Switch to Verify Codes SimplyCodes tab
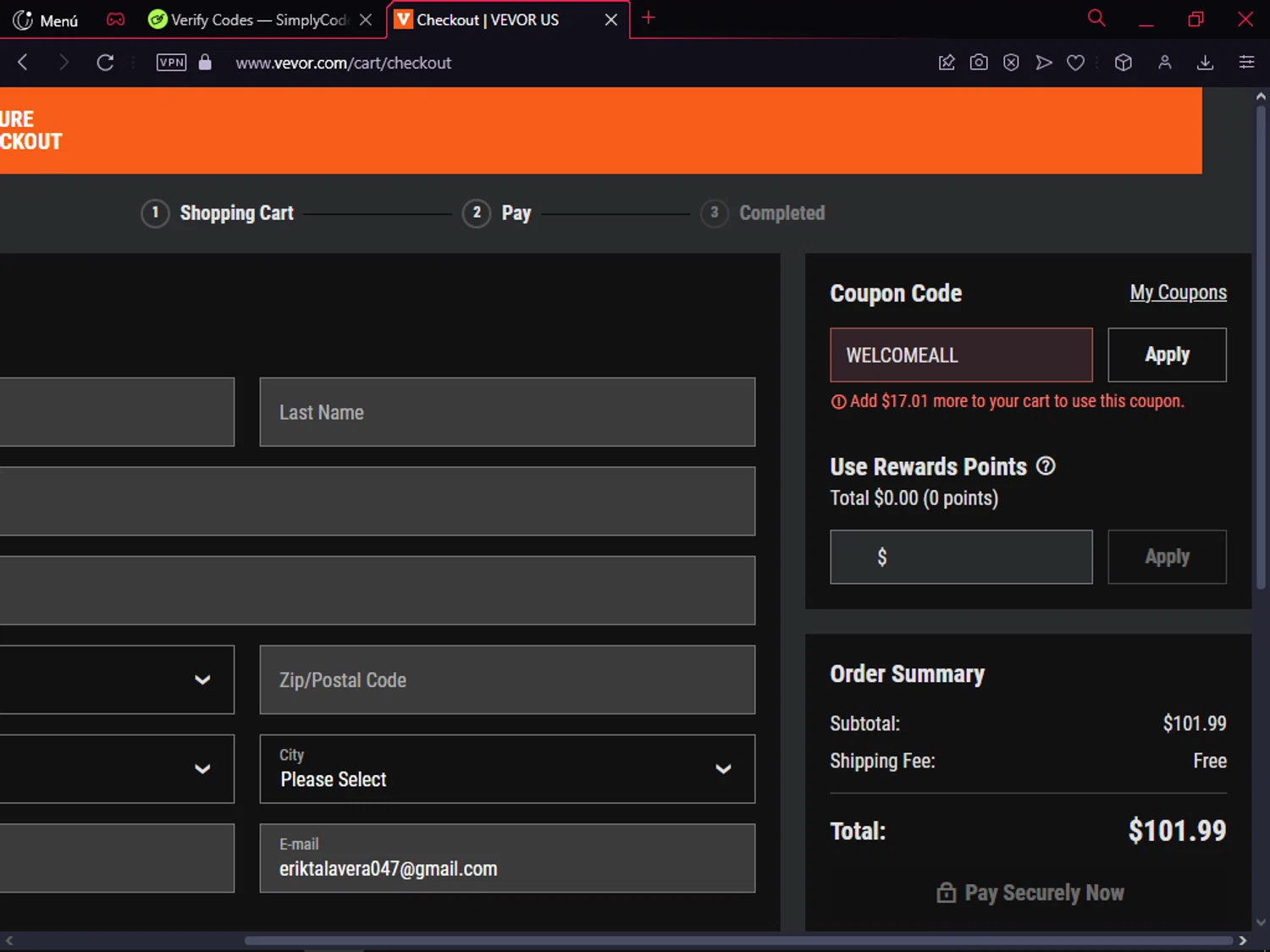Screen dimensions: 1270x952 pos(250,19)
